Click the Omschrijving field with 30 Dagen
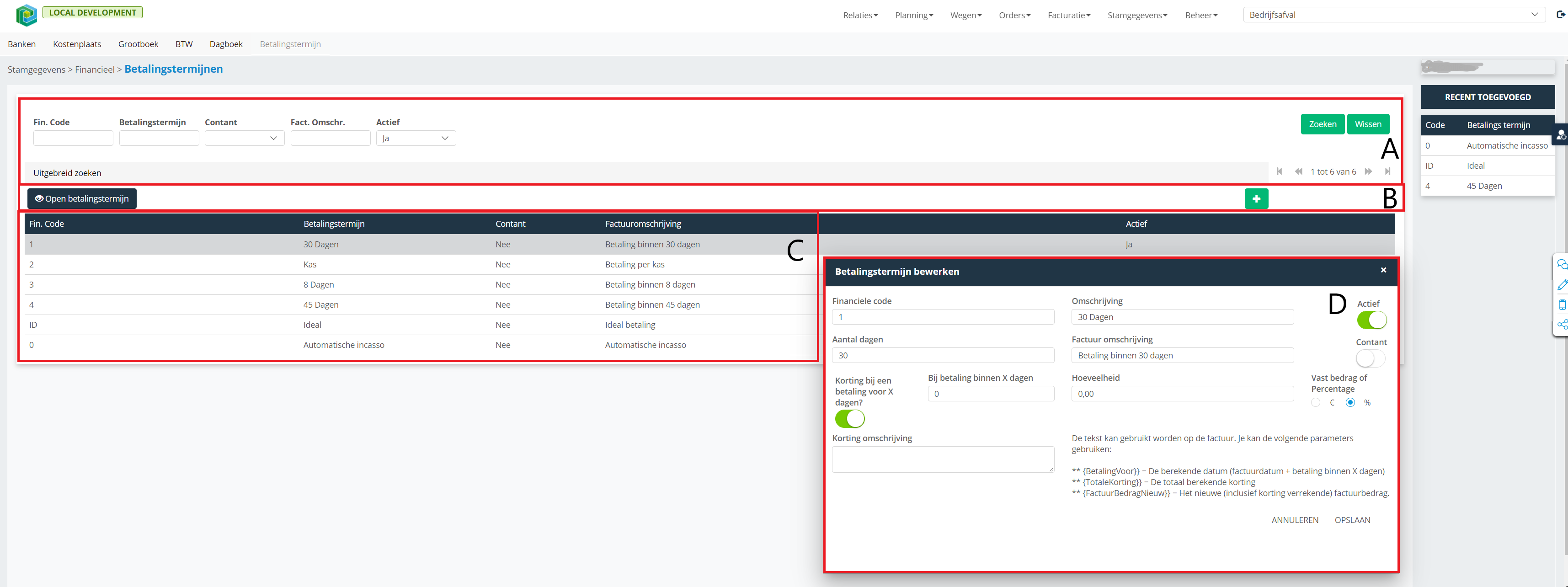The image size is (1568, 587). (1183, 317)
